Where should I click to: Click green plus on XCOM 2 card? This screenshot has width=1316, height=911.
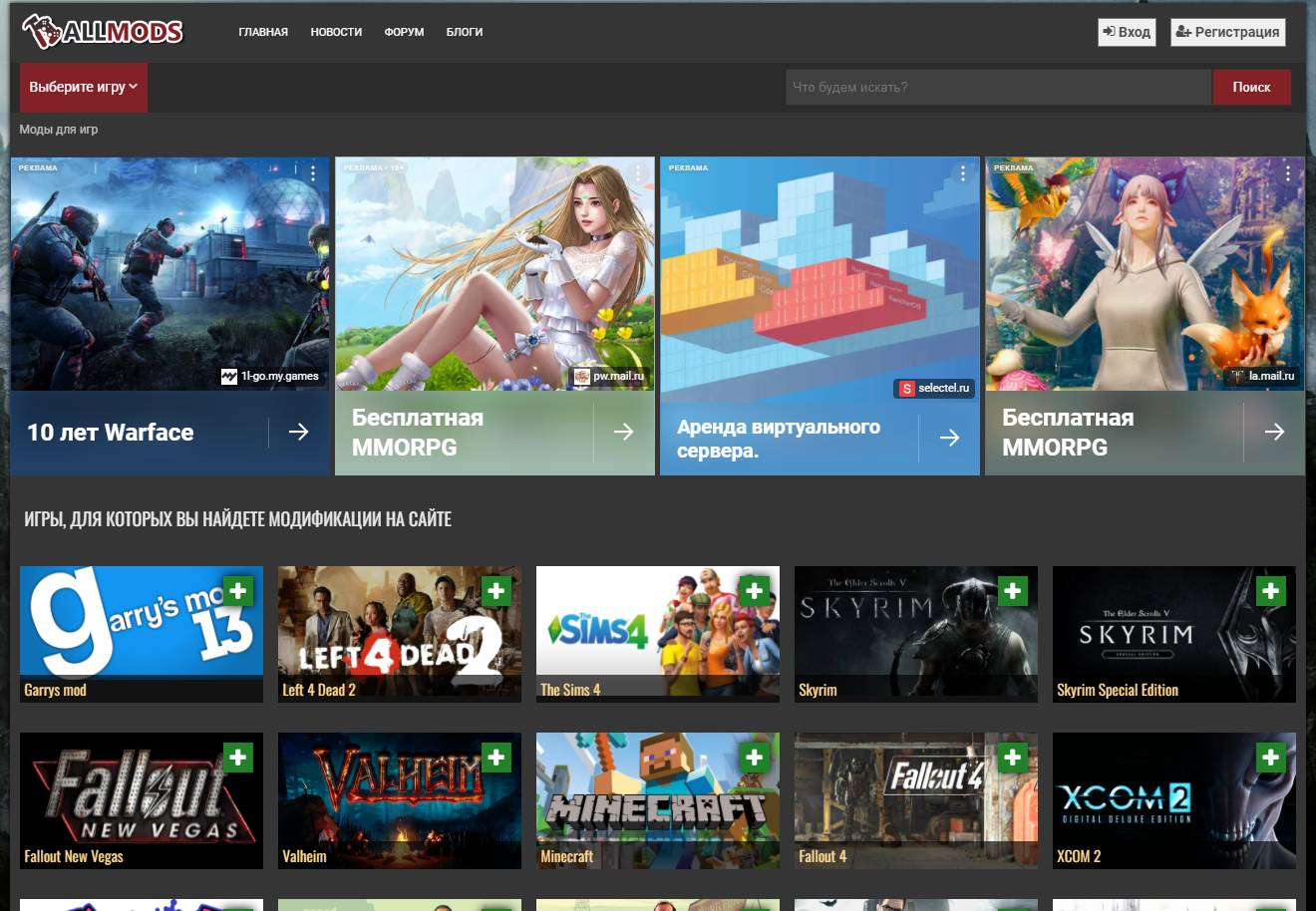pyautogui.click(x=1270, y=758)
